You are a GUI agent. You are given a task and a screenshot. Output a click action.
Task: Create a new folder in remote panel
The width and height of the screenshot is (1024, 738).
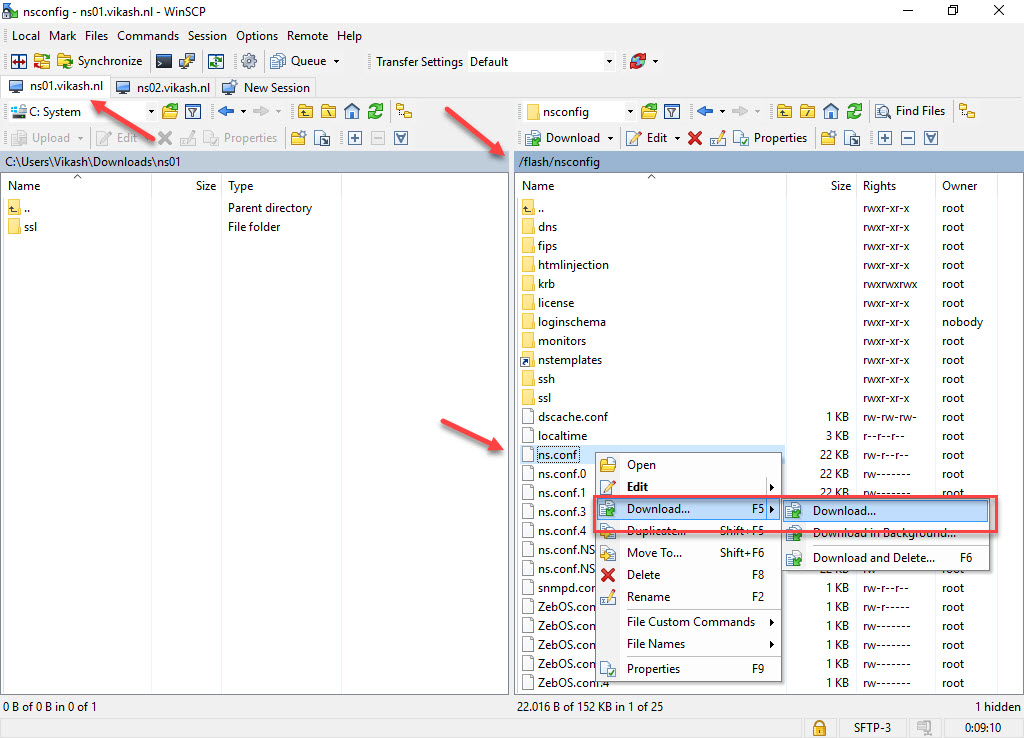tap(828, 138)
